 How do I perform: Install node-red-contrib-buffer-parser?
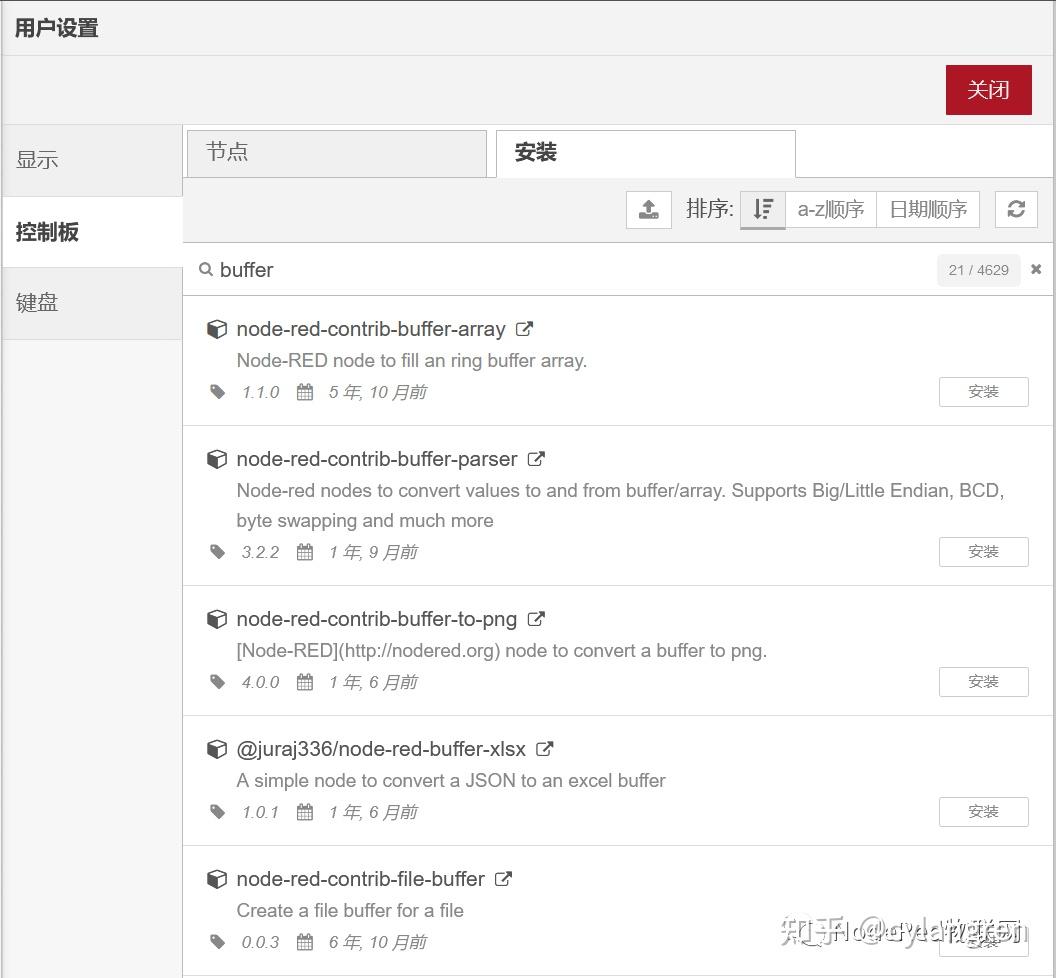pos(983,551)
